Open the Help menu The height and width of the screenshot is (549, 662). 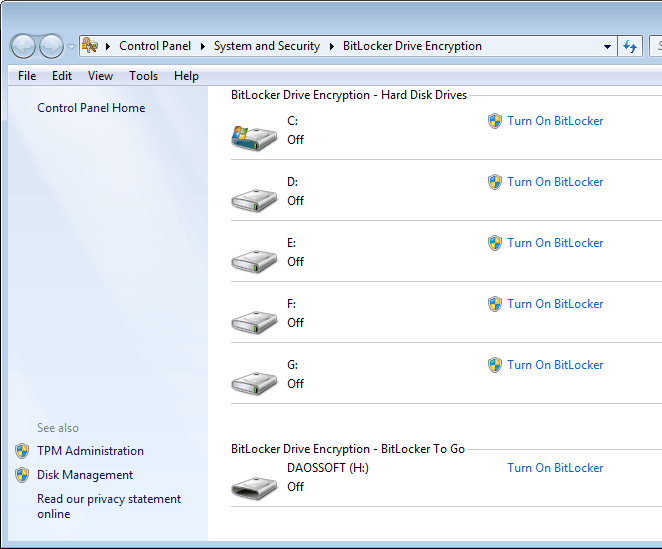(x=186, y=76)
